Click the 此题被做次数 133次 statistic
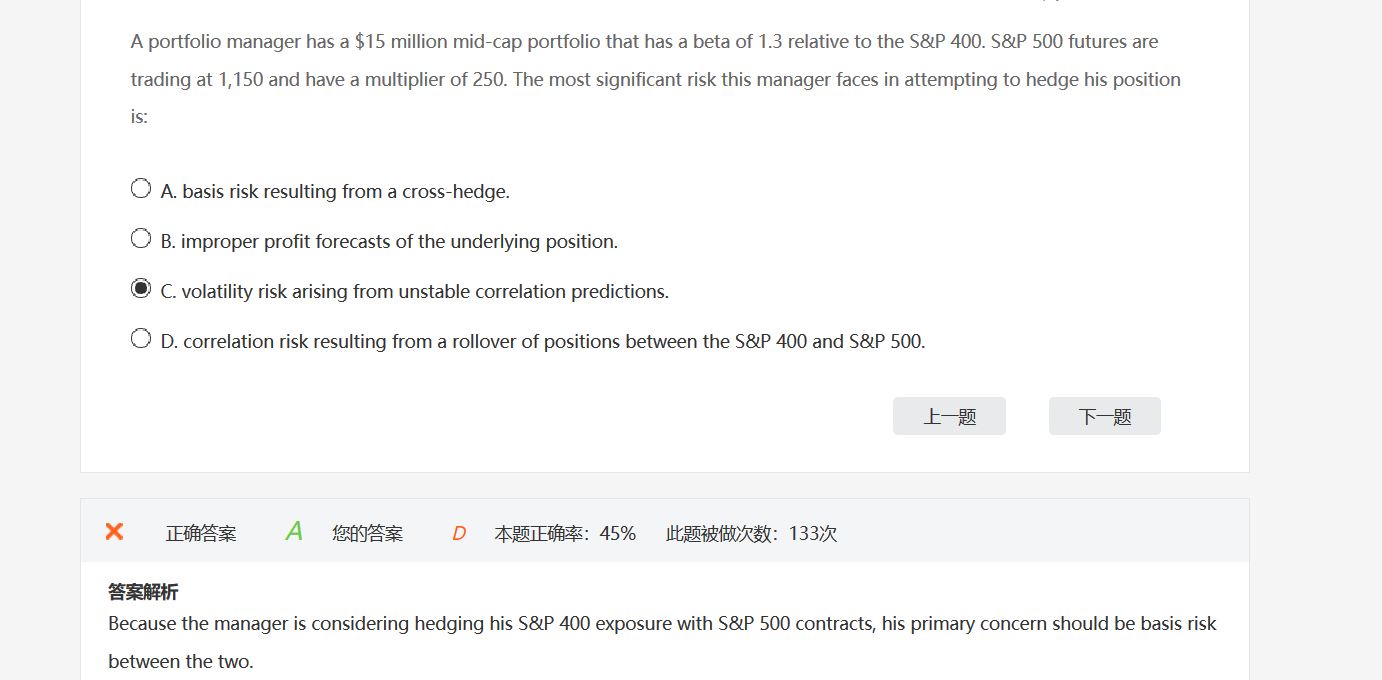1382x680 pixels. coord(751,534)
